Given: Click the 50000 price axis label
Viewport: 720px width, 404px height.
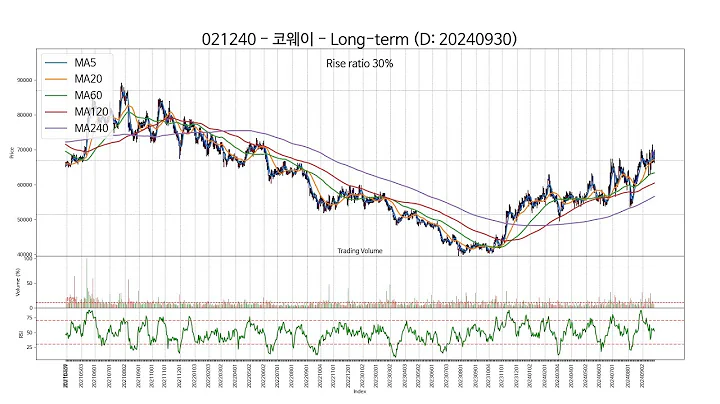Looking at the screenshot, I should coord(25,220).
